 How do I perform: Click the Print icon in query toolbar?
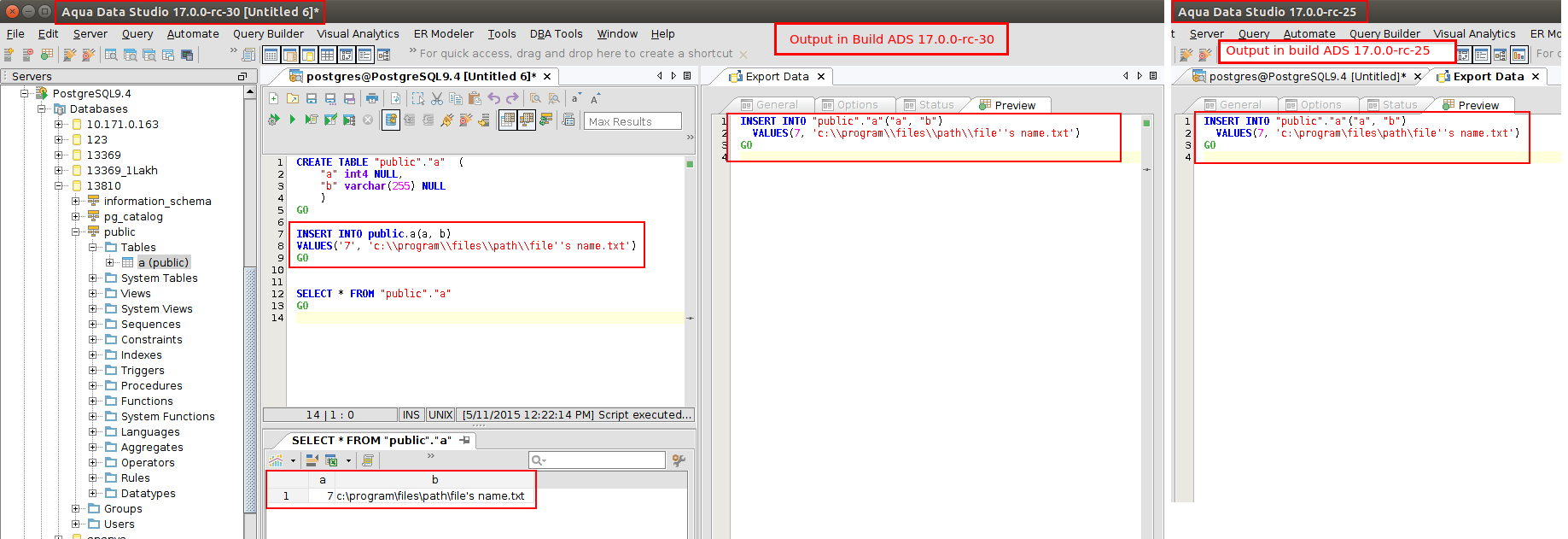372,98
